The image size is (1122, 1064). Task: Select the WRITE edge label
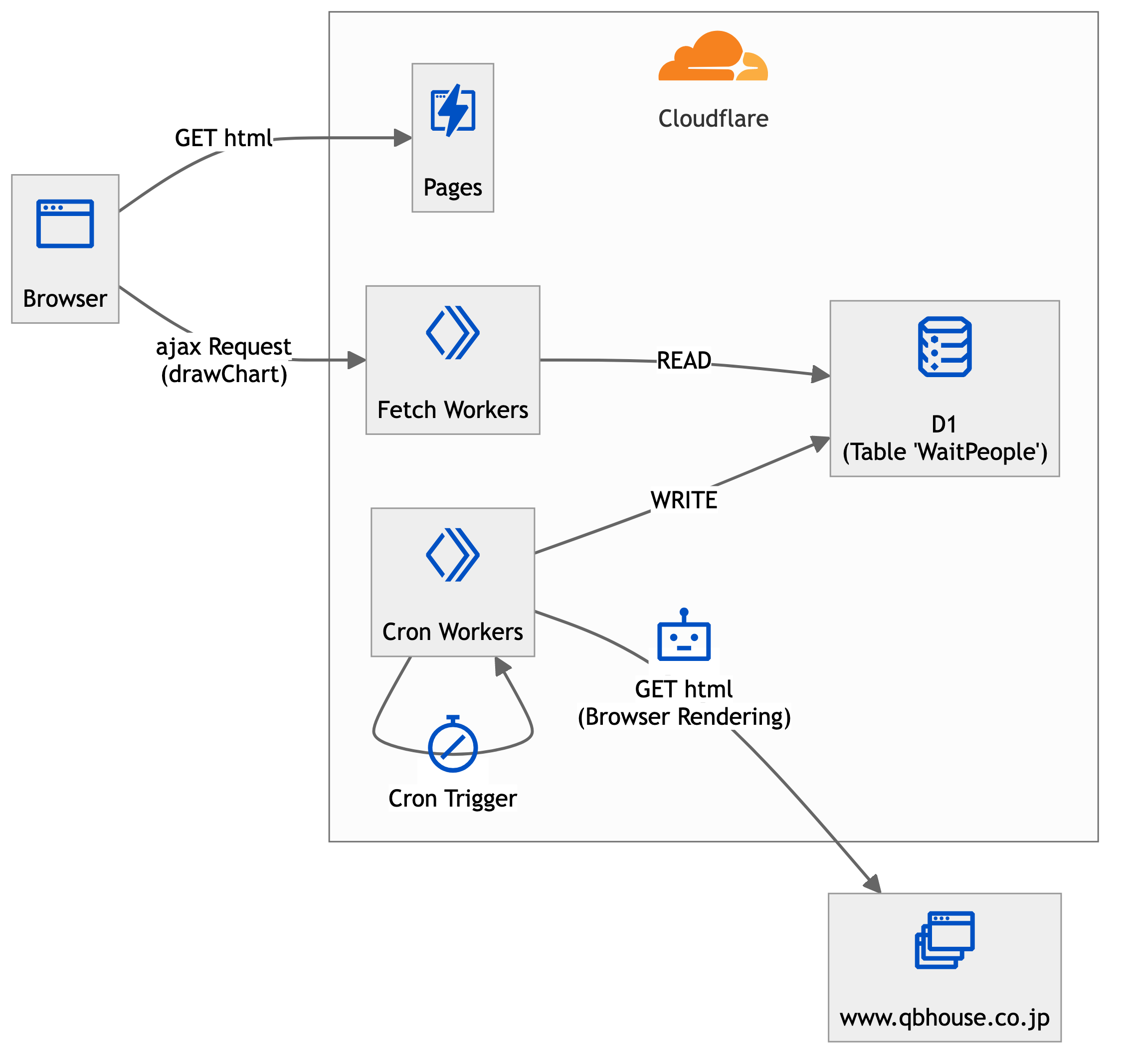pyautogui.click(x=684, y=500)
